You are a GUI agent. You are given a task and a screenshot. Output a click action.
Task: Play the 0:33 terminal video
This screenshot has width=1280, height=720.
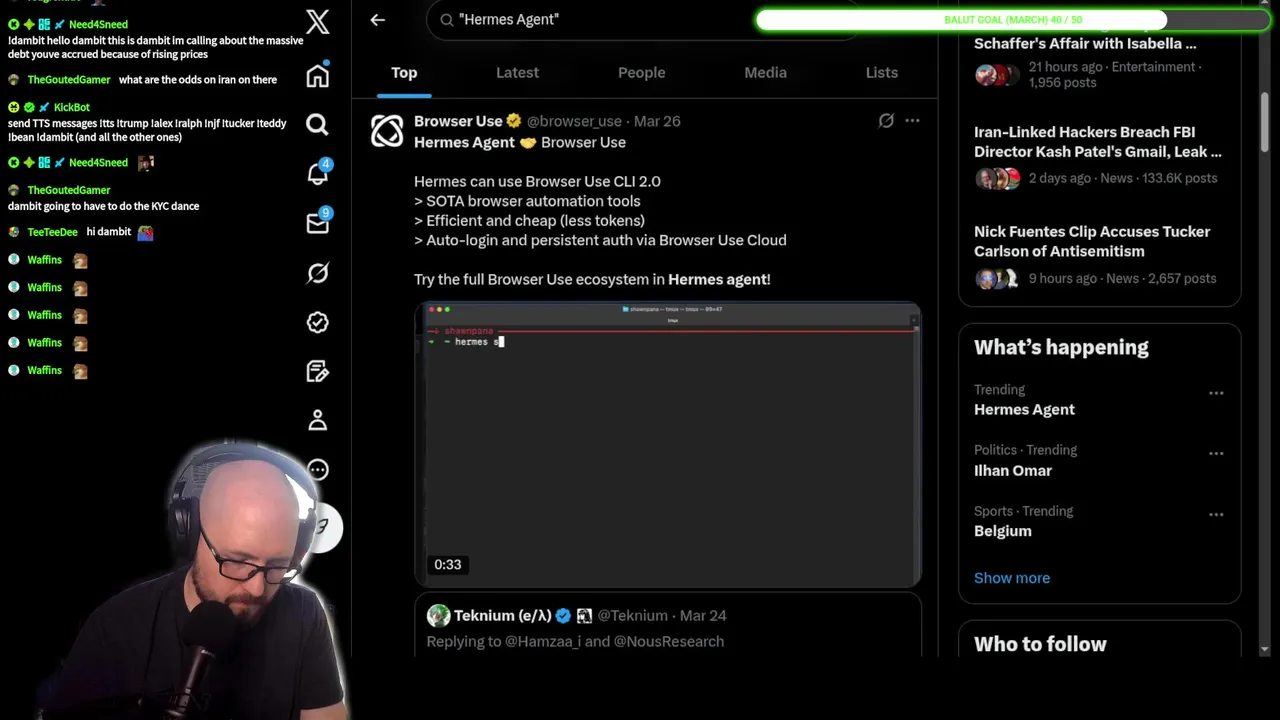[x=668, y=444]
